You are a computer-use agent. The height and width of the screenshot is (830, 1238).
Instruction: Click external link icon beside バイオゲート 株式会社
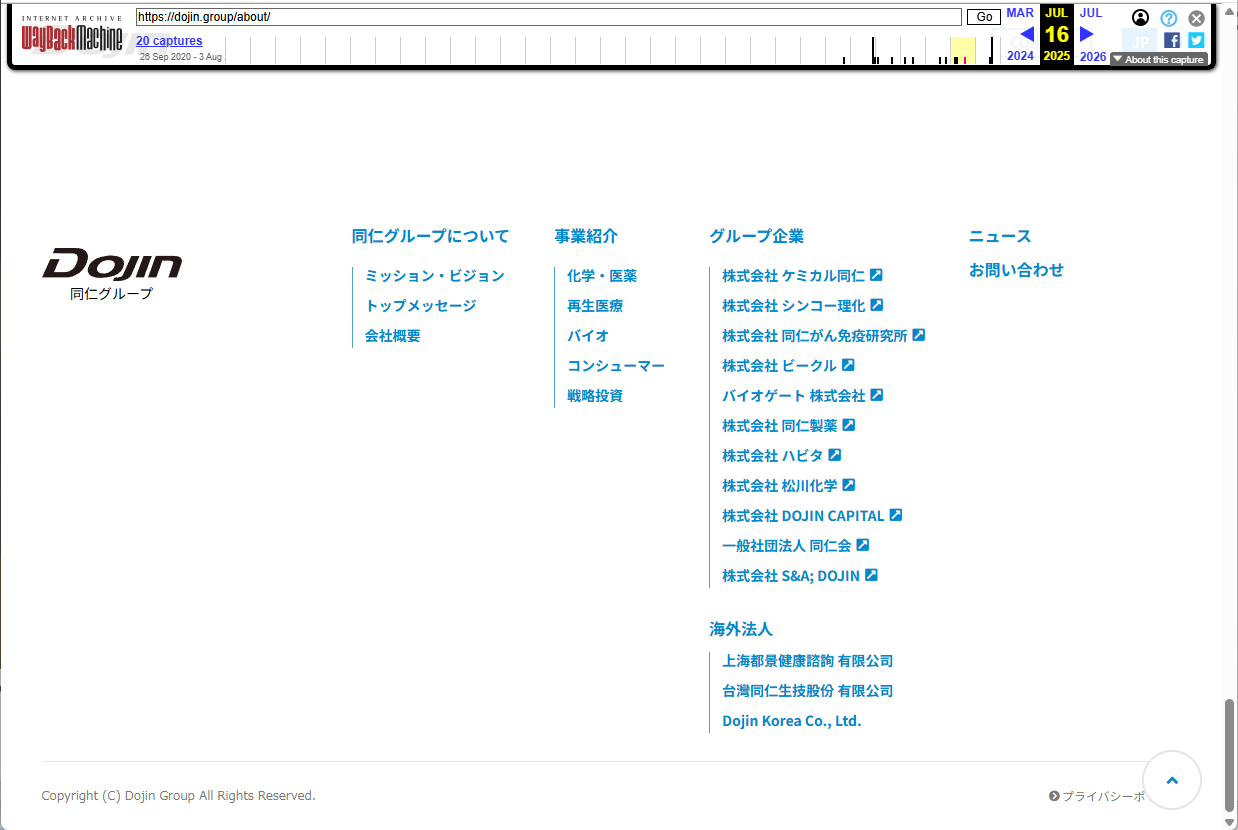pyautogui.click(x=877, y=395)
